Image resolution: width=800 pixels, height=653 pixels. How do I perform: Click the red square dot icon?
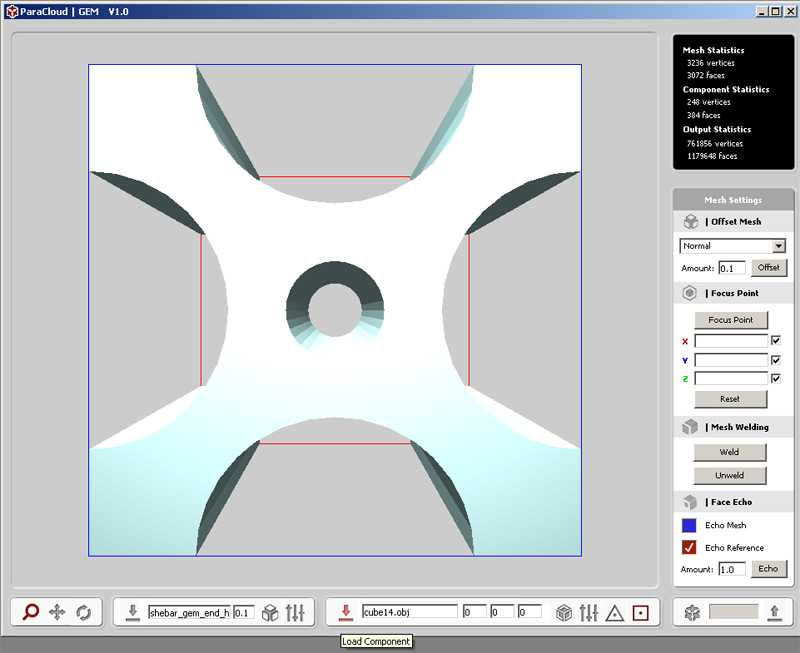click(641, 612)
